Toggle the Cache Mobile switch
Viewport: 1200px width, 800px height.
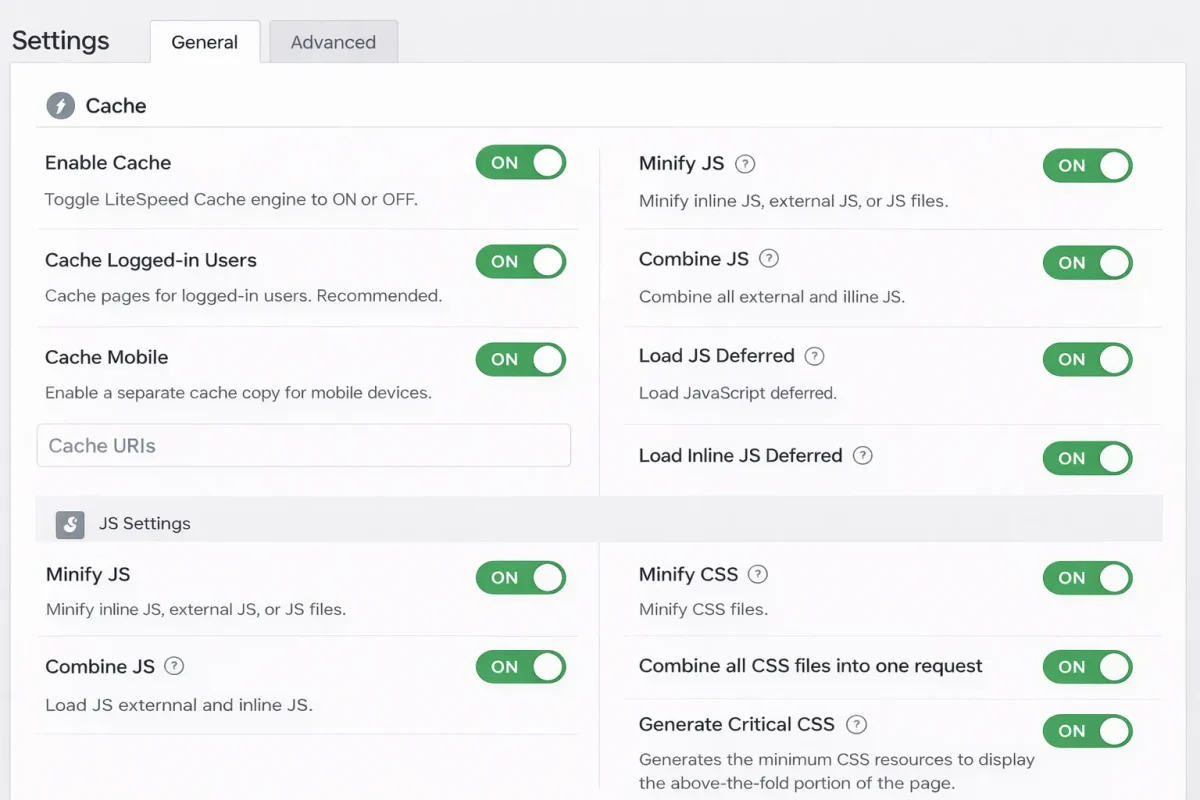pyautogui.click(x=520, y=359)
